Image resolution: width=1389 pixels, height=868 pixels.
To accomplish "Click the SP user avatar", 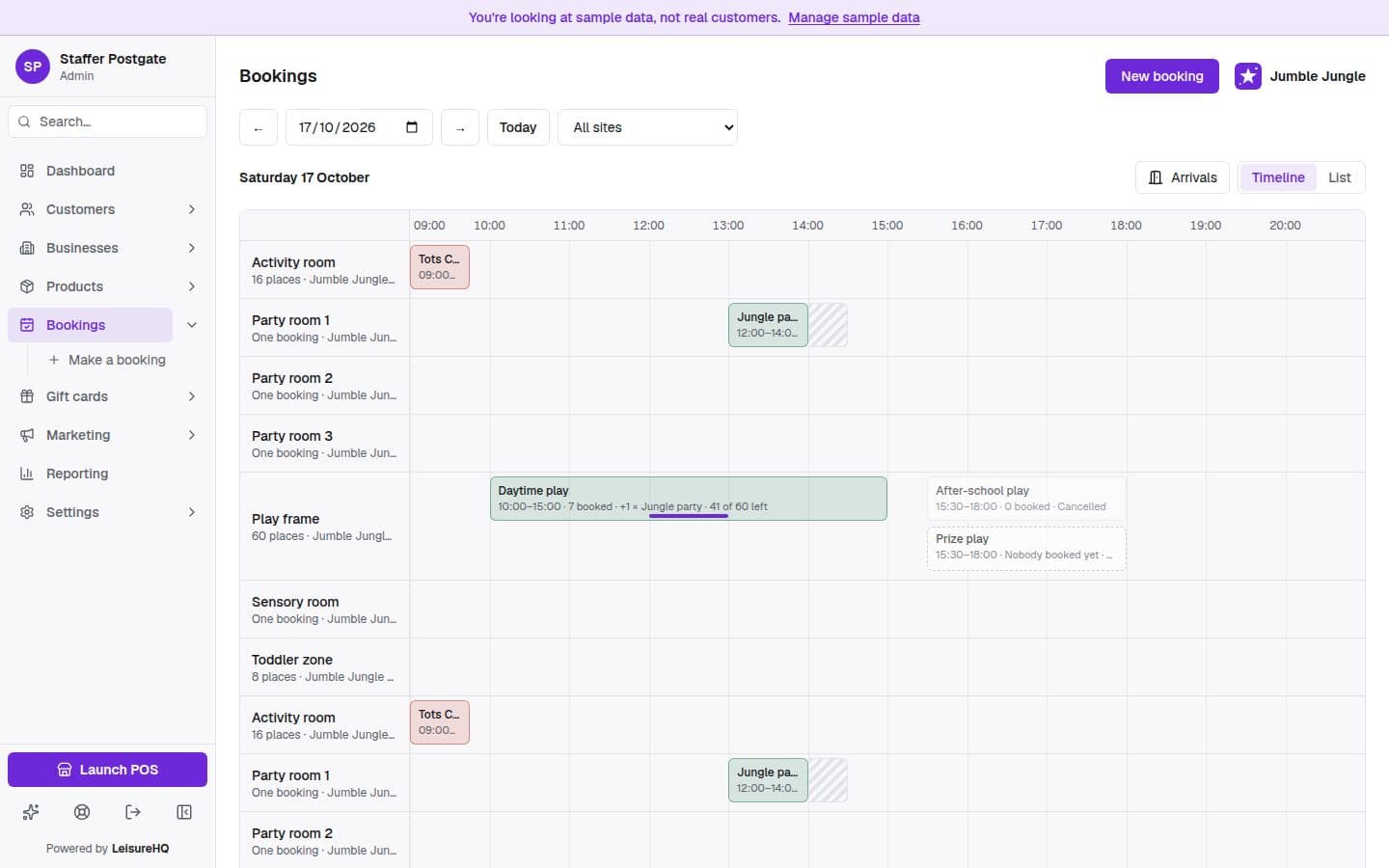I will 33,67.
